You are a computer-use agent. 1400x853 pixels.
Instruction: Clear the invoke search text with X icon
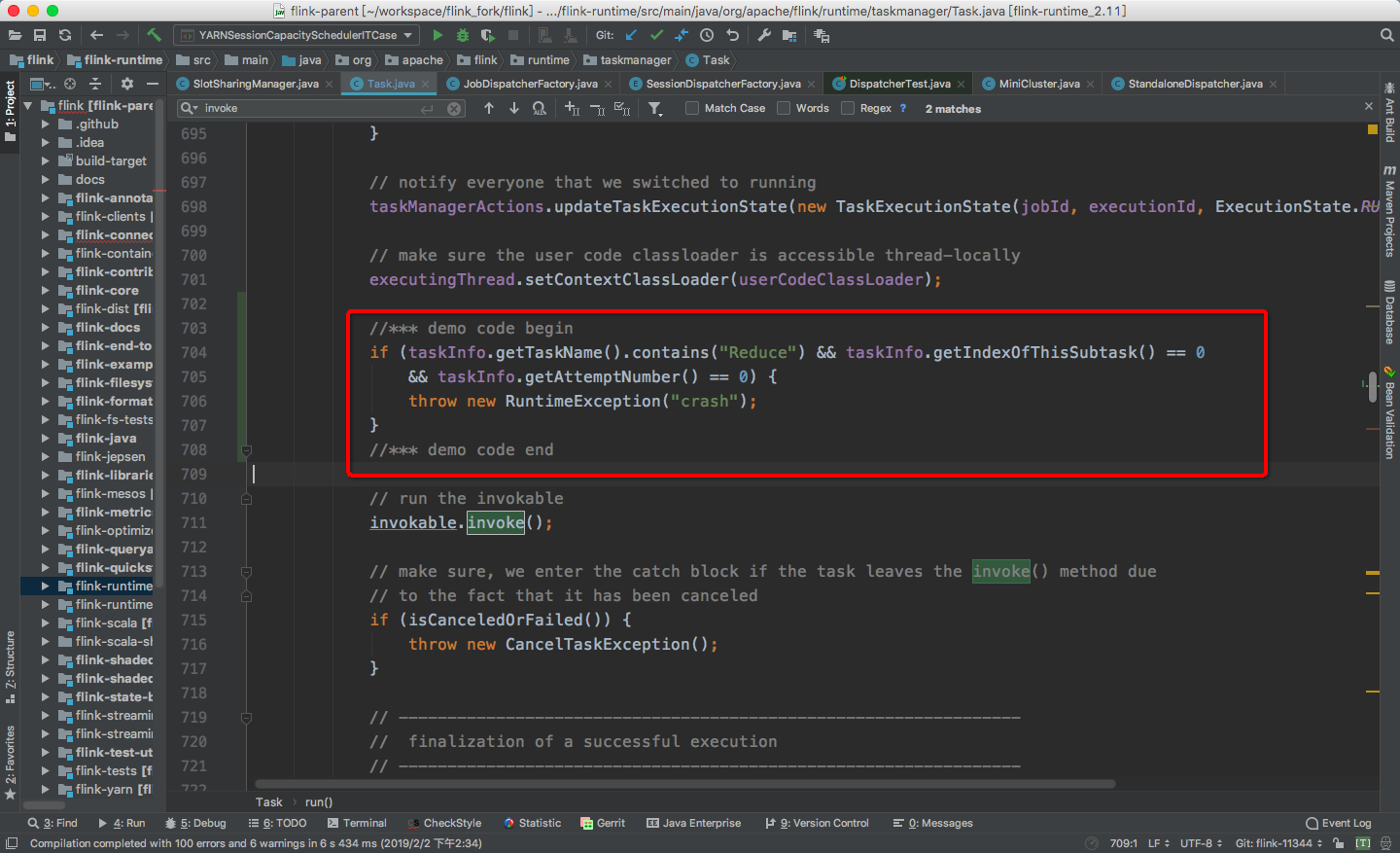(454, 109)
